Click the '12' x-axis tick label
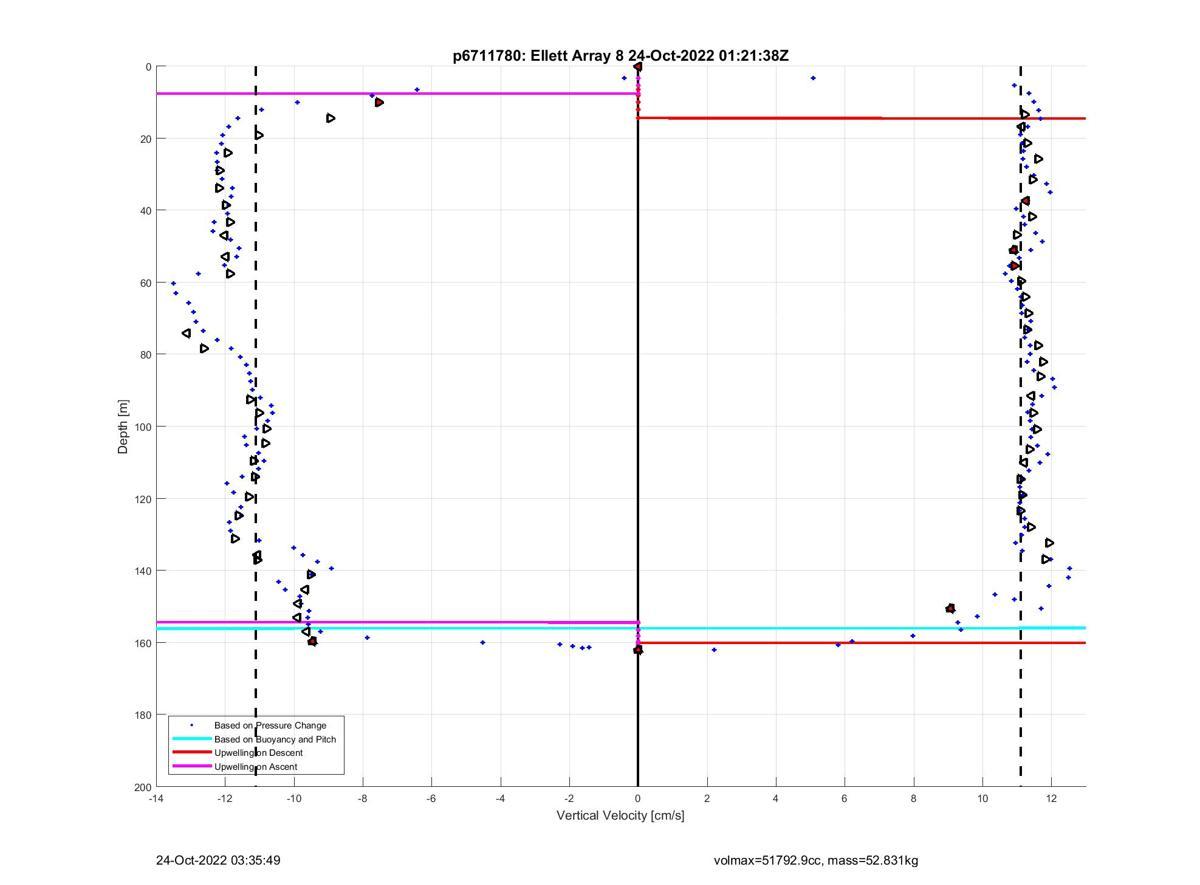This screenshot has width=1200, height=885. (x=1051, y=798)
